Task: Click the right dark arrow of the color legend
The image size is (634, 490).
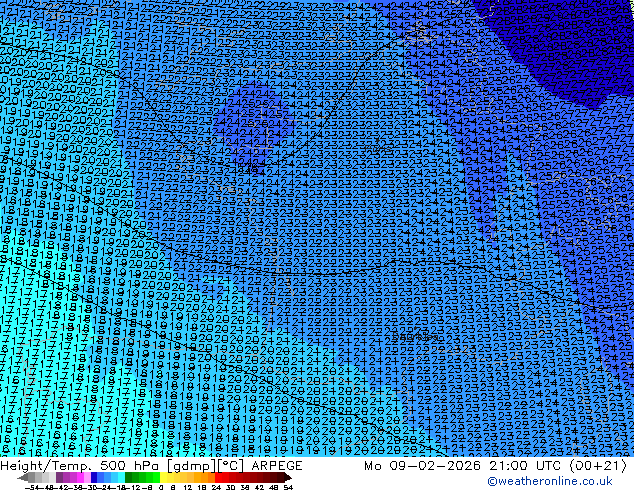Action: click(x=288, y=477)
